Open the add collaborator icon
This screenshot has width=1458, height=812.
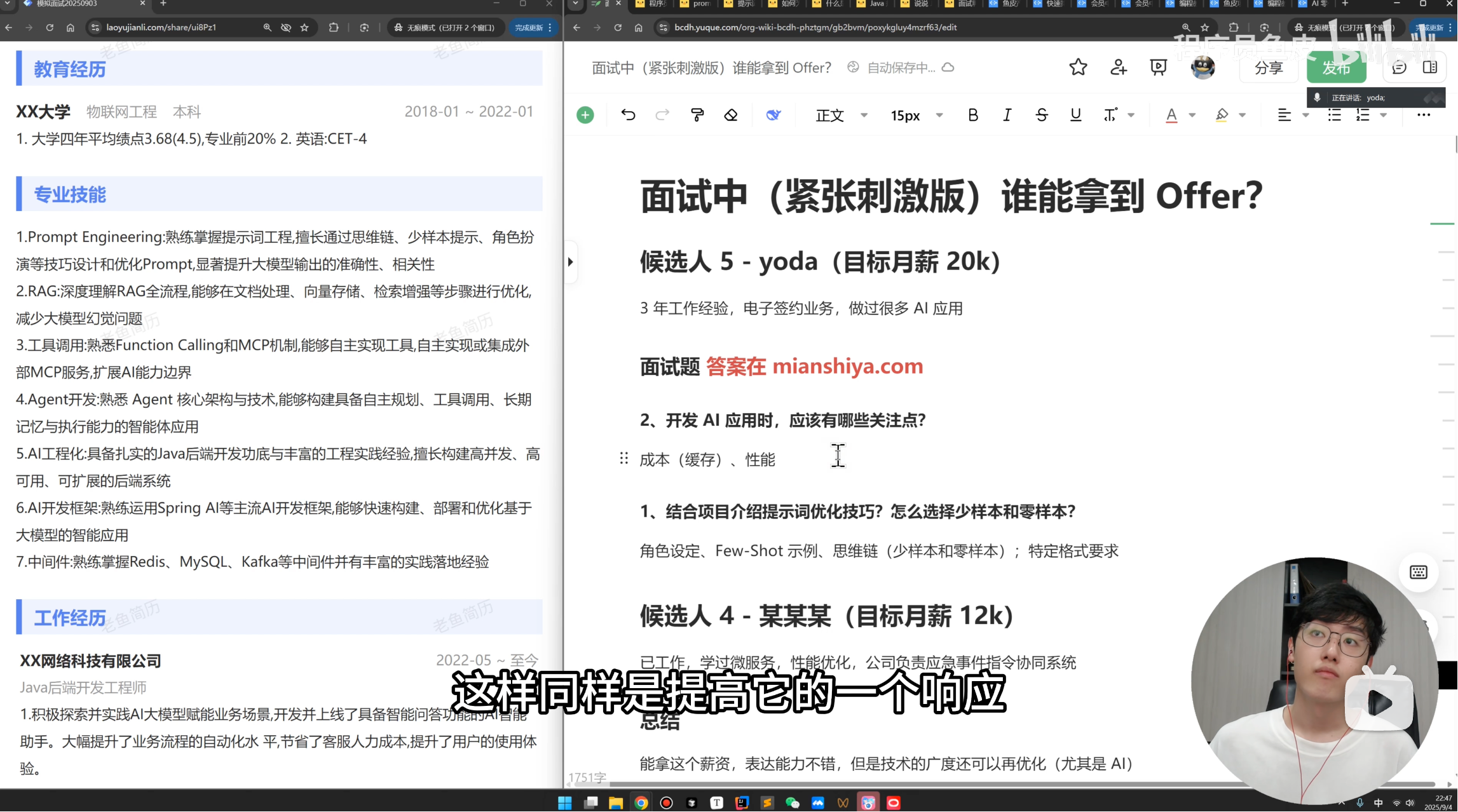[1119, 67]
